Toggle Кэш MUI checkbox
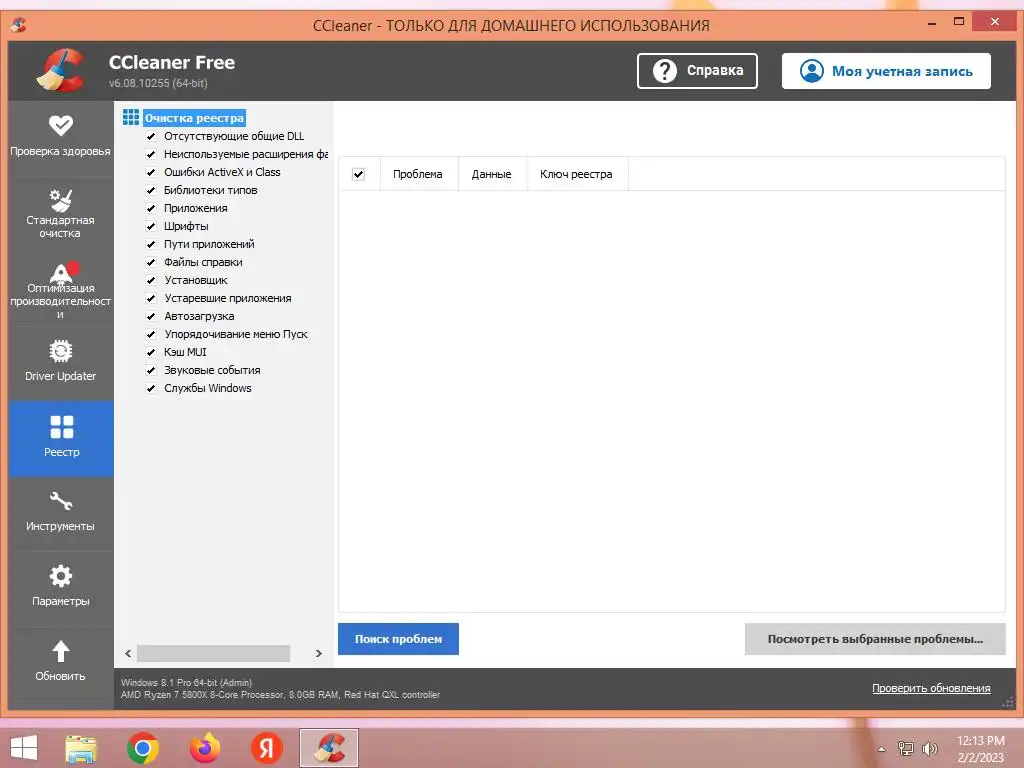The image size is (1024, 768). [x=151, y=352]
